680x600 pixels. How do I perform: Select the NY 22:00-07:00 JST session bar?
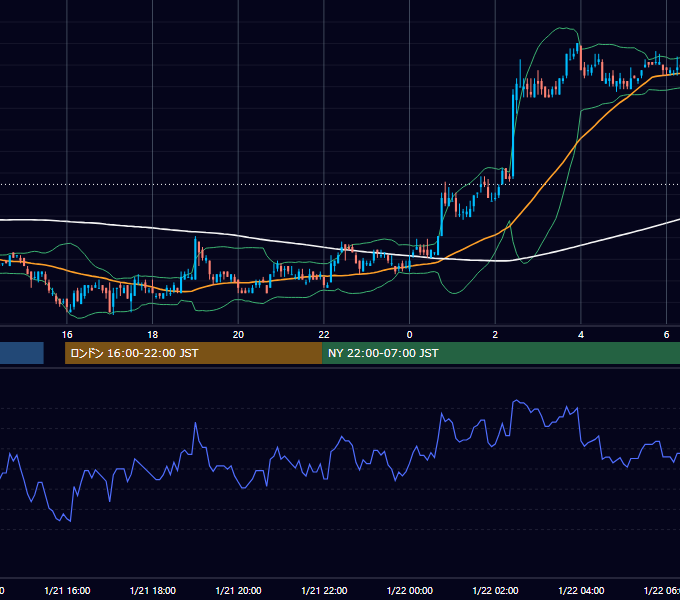point(501,353)
